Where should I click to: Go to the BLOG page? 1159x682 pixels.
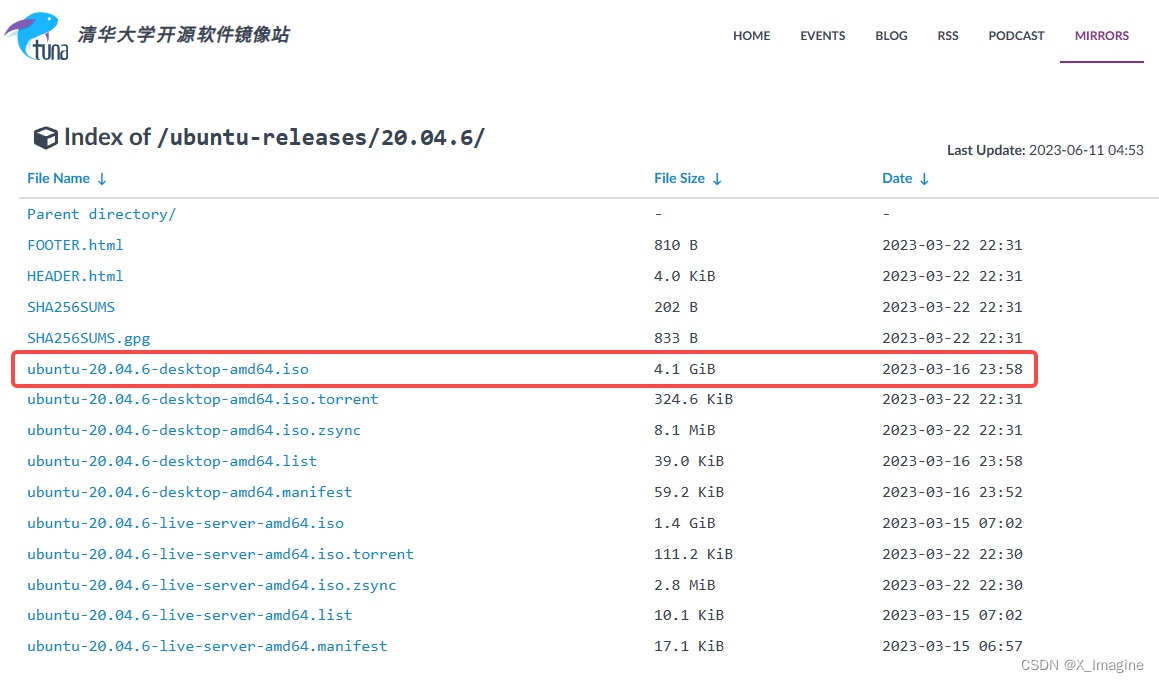pyautogui.click(x=891, y=35)
